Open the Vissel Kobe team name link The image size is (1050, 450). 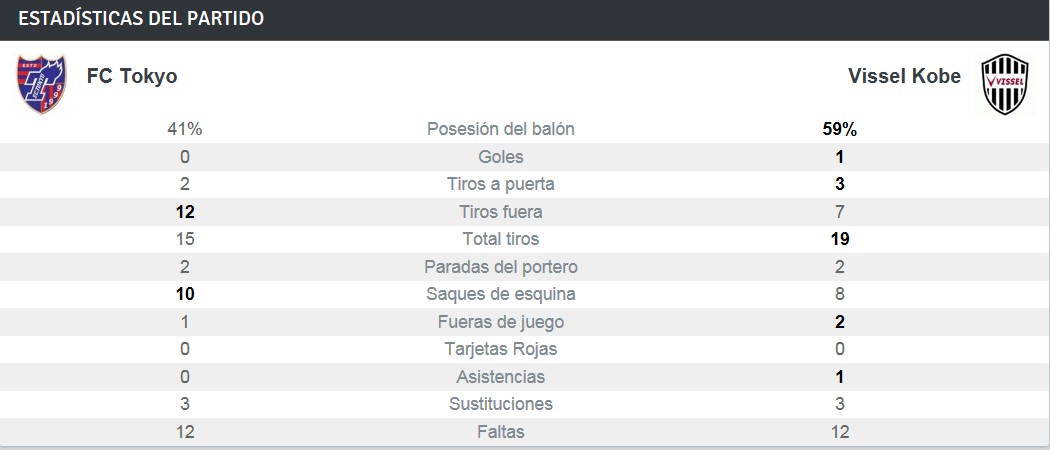pyautogui.click(x=904, y=76)
